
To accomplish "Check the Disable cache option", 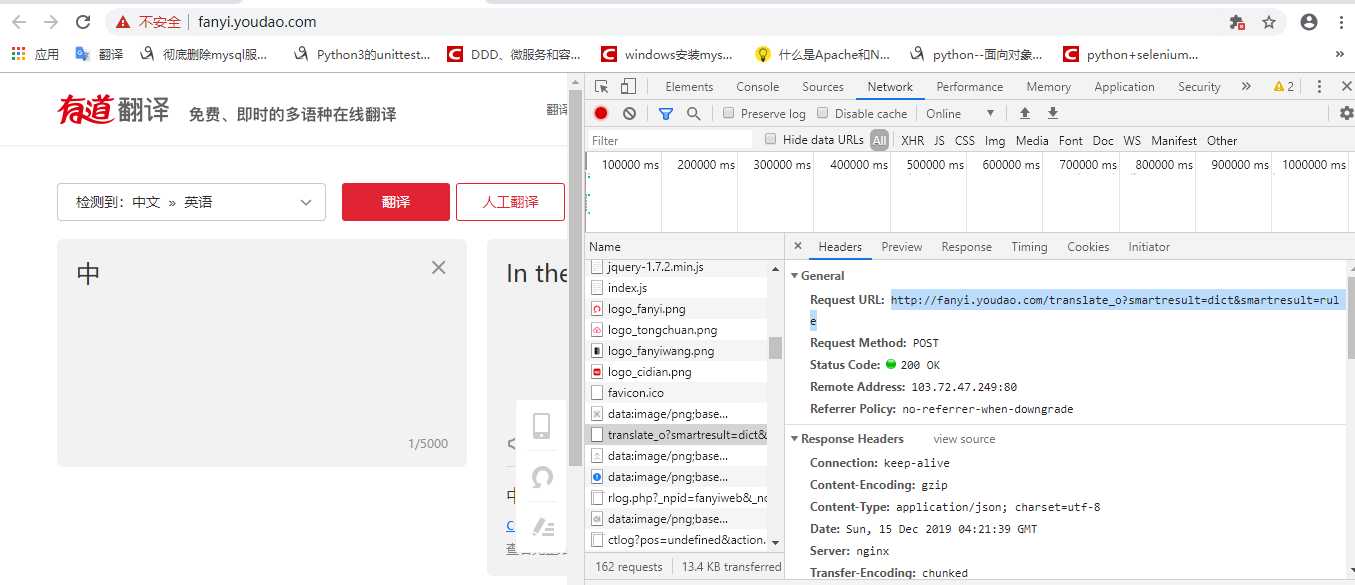I will (822, 113).
